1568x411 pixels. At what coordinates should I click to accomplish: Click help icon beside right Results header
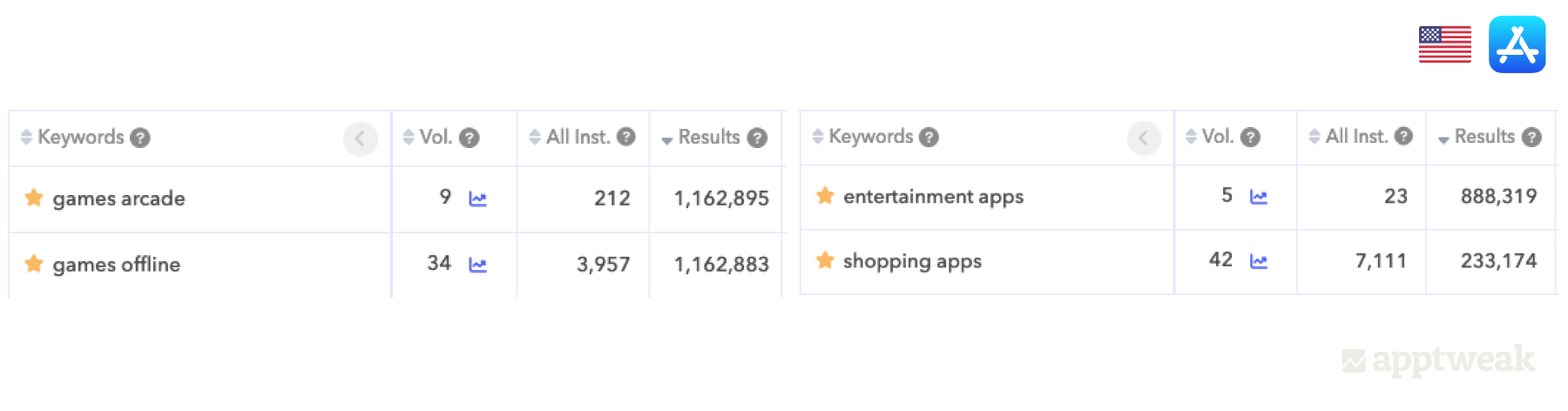point(1532,137)
